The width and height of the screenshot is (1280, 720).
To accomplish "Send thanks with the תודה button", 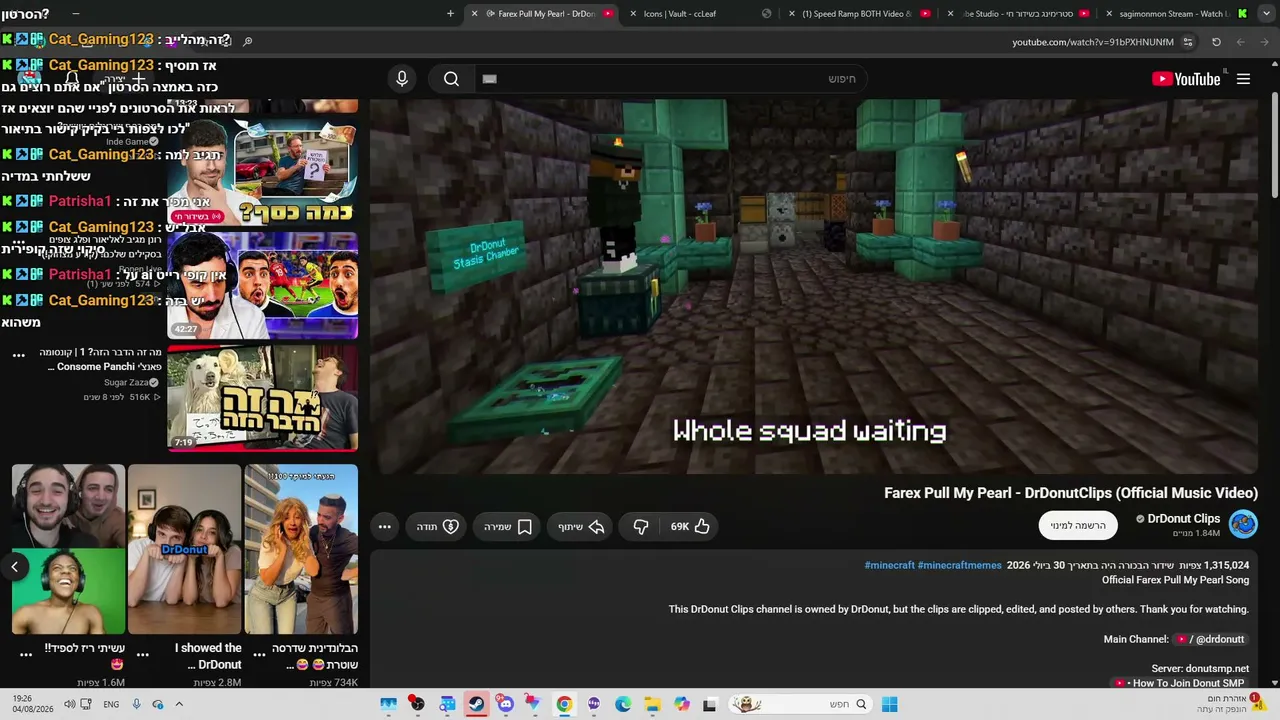I will point(438,526).
